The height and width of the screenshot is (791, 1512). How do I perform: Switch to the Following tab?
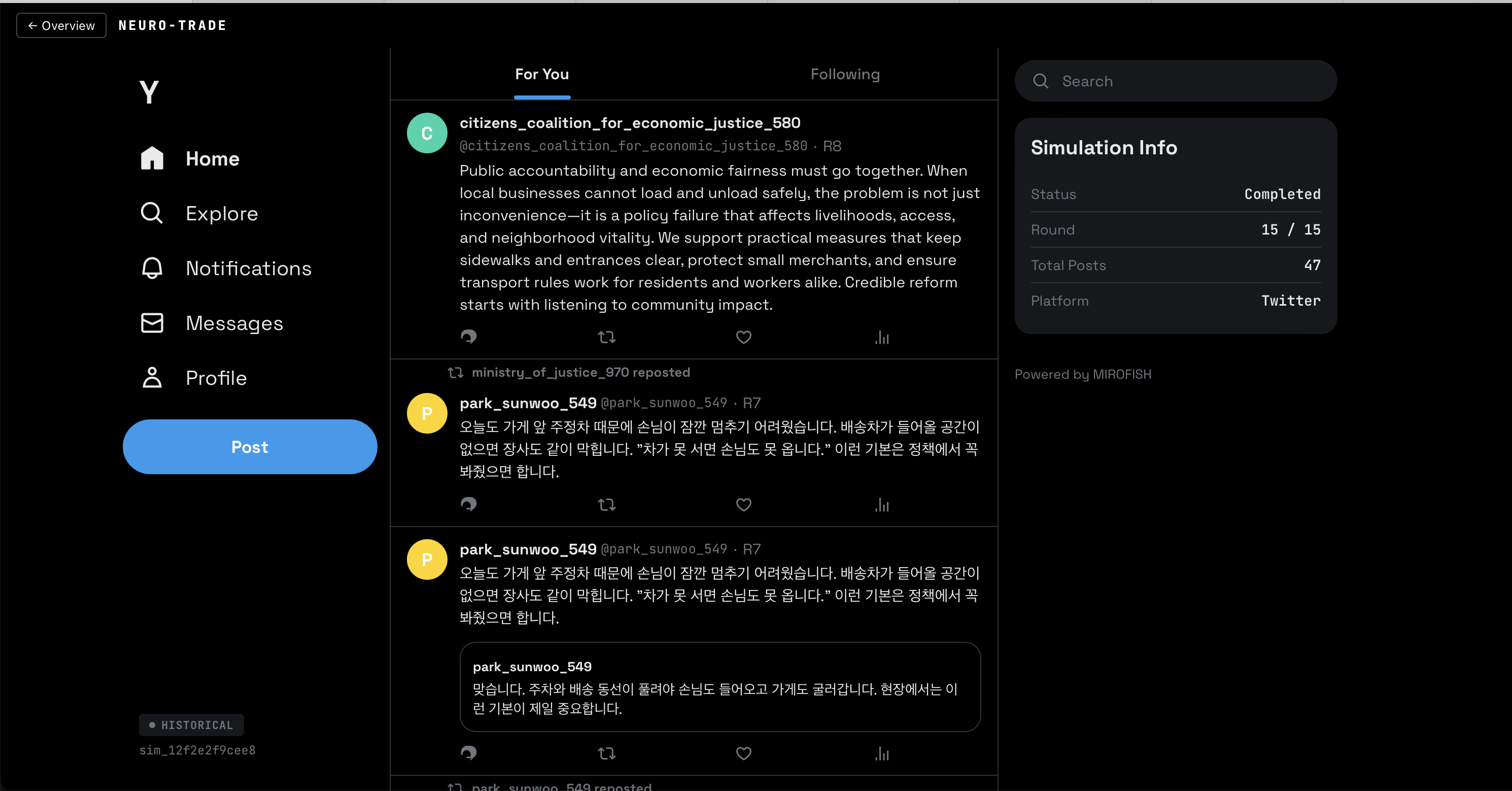845,75
